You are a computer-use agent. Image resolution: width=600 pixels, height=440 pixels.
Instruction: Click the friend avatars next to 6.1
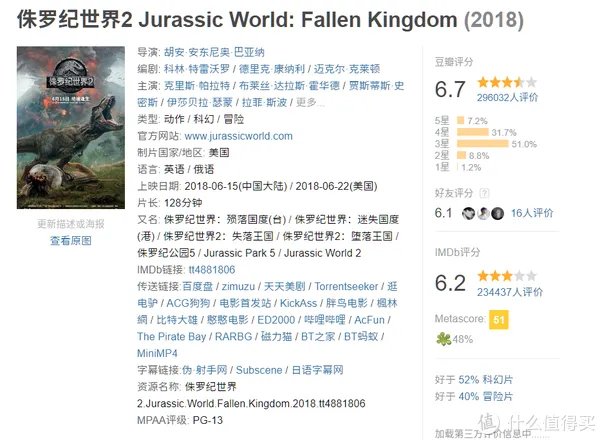pyautogui.click(x=482, y=213)
